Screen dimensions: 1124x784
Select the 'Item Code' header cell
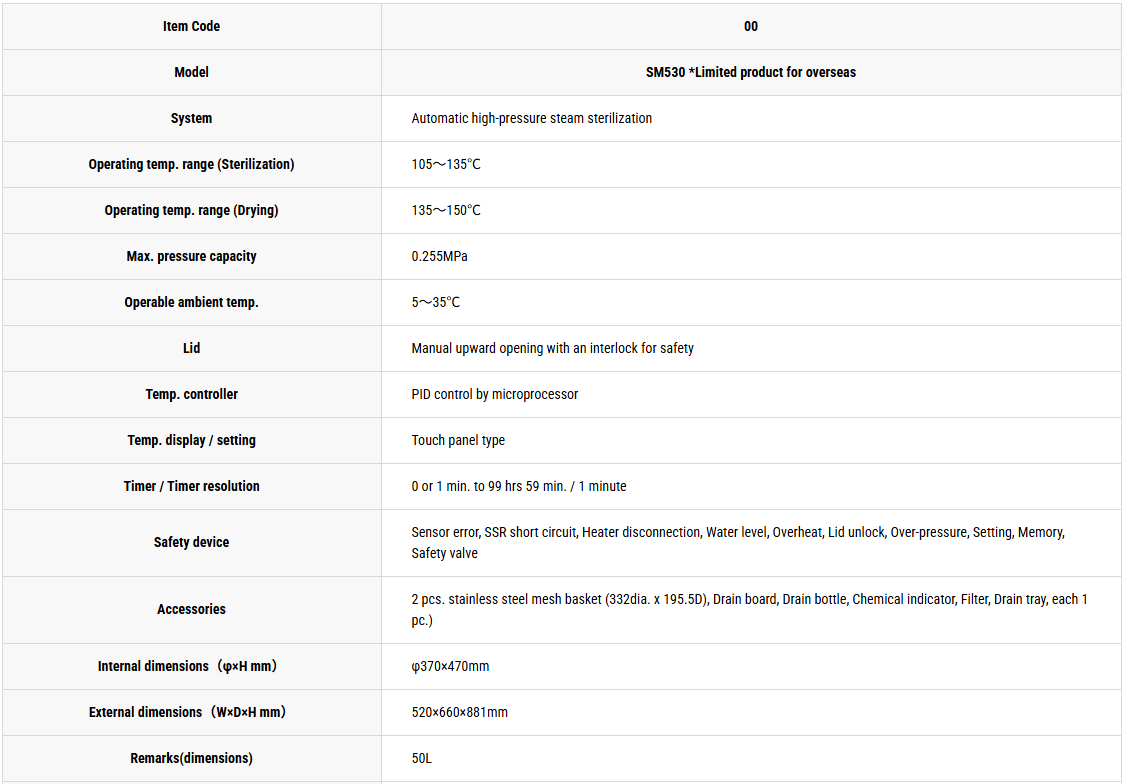click(x=191, y=27)
